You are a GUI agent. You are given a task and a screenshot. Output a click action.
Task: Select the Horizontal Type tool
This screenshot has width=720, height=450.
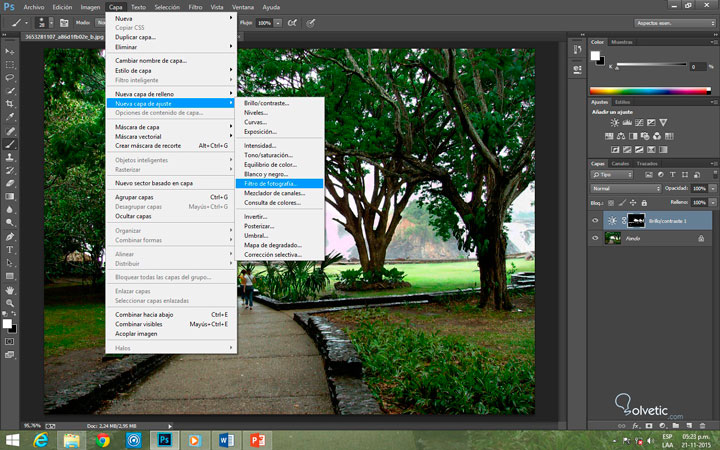tap(10, 250)
